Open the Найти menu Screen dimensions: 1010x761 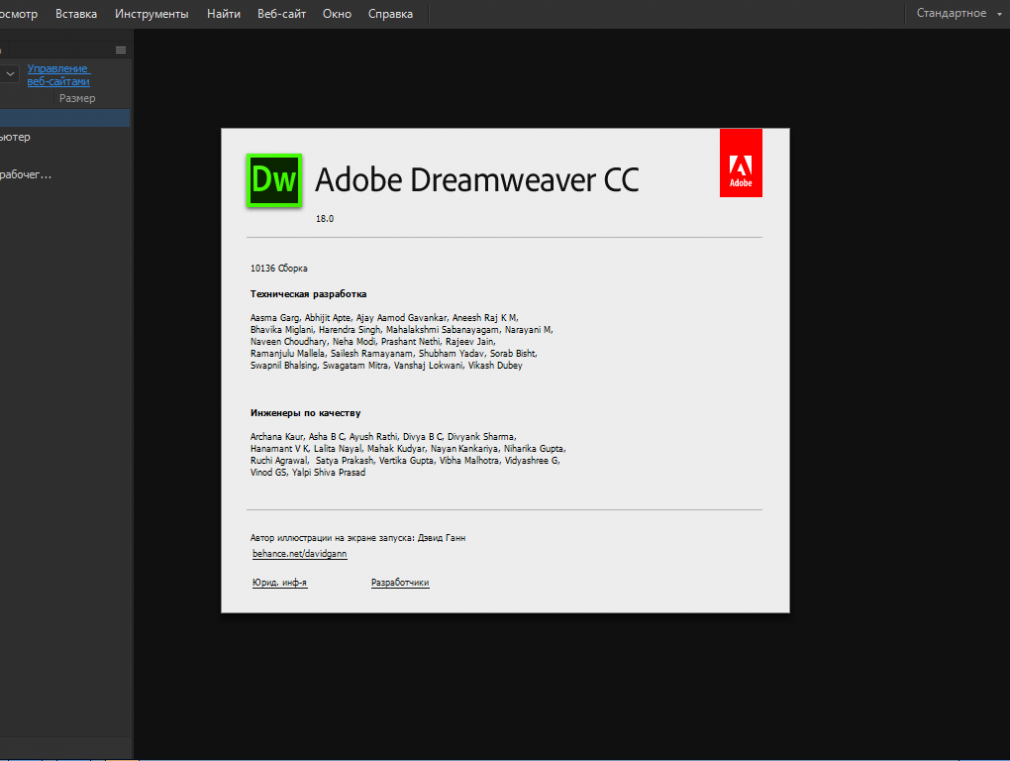[224, 14]
